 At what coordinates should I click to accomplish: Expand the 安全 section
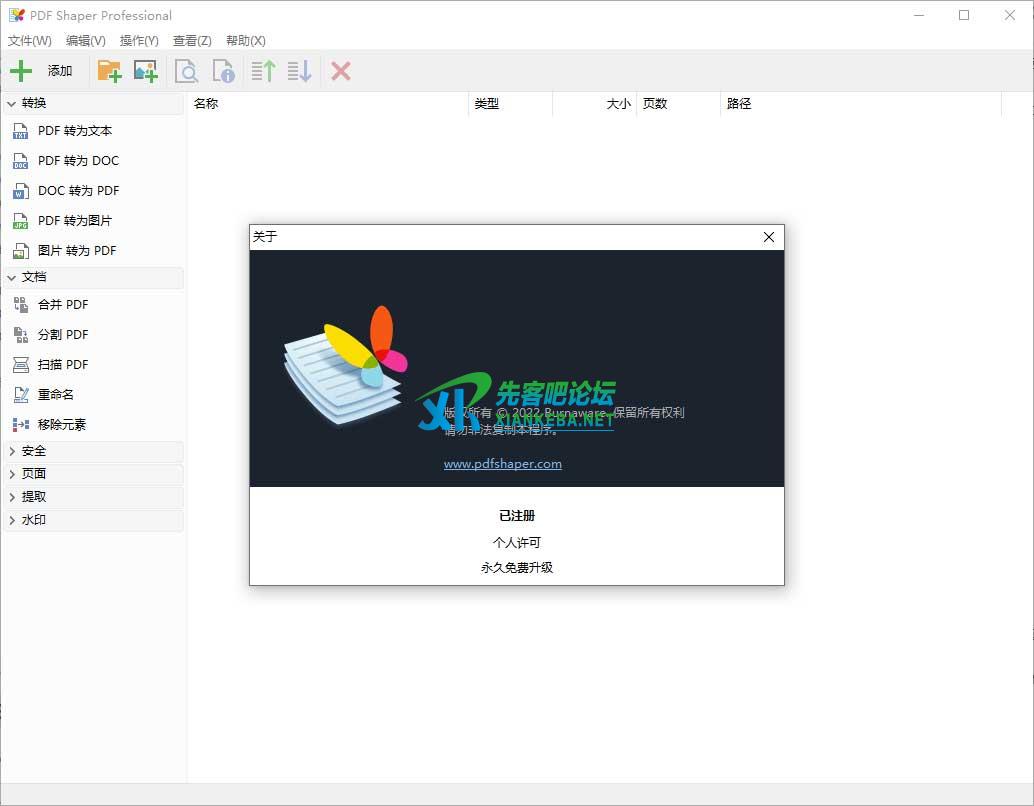(34, 451)
